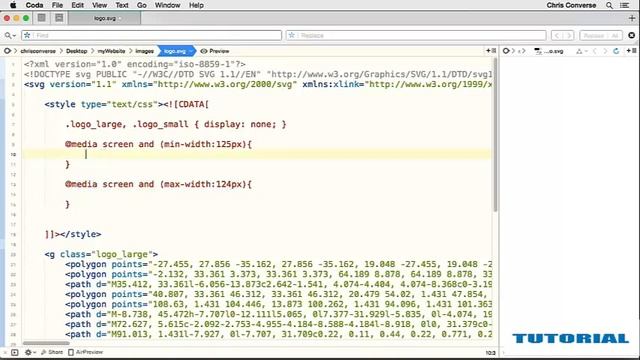Viewport: 640px width, 360px height.
Task: Navigate back in the right preview pane
Action: tap(595, 51)
